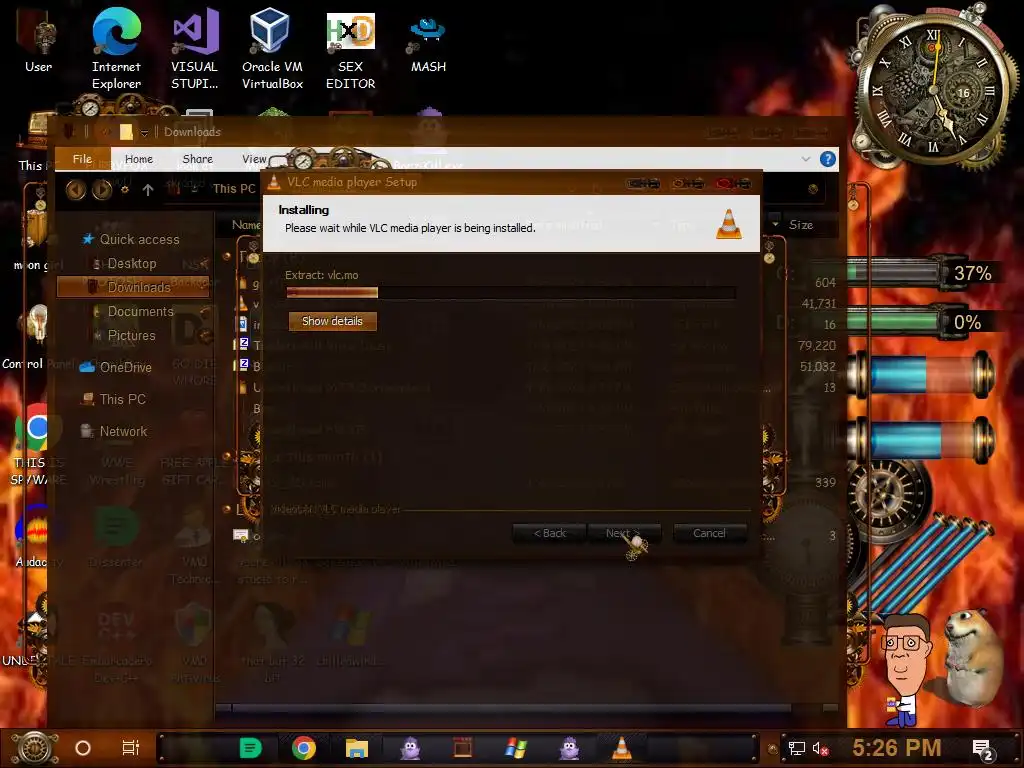Open the VLC cone taskbar icon
The image size is (1024, 768).
pos(621,748)
